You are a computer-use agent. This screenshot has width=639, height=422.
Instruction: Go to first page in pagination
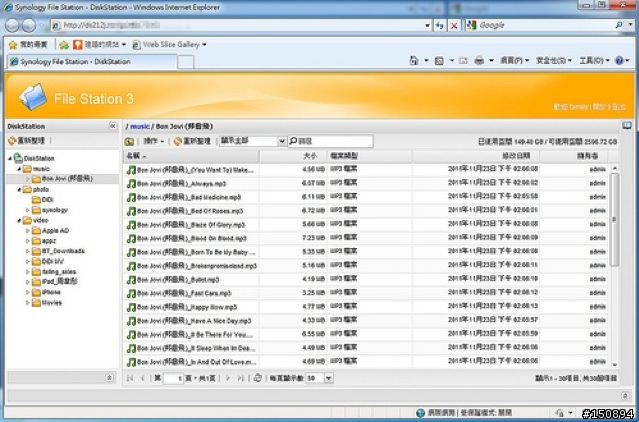coord(130,378)
